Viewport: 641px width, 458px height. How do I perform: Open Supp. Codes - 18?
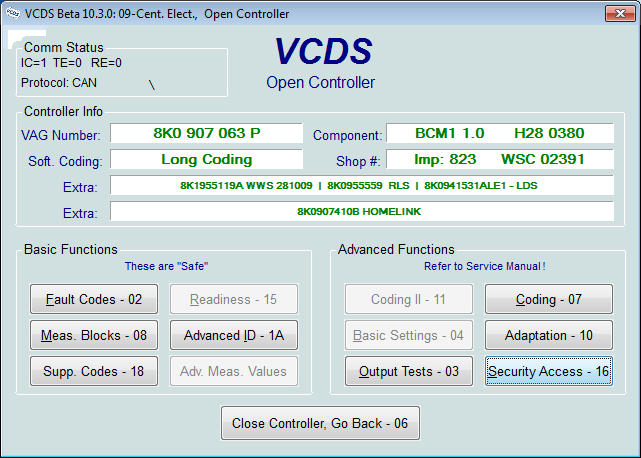point(94,371)
